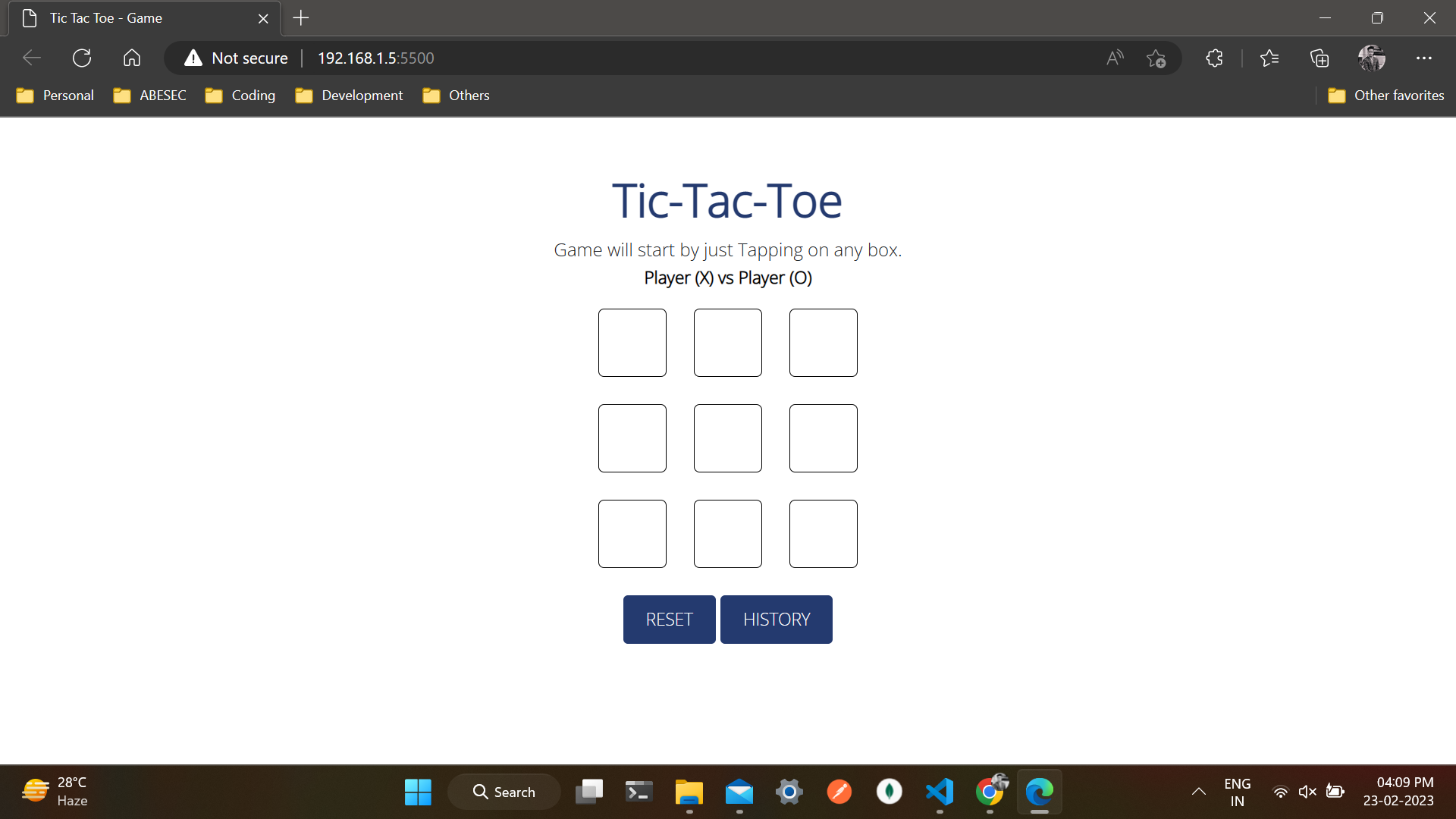
Task: Open Visual Studio Code from taskbar
Action: pyautogui.click(x=940, y=792)
